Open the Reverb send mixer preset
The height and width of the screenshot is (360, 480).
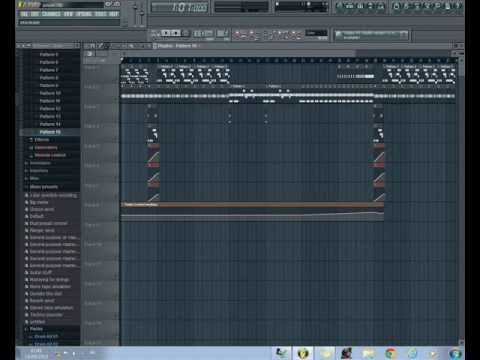tap(42, 301)
